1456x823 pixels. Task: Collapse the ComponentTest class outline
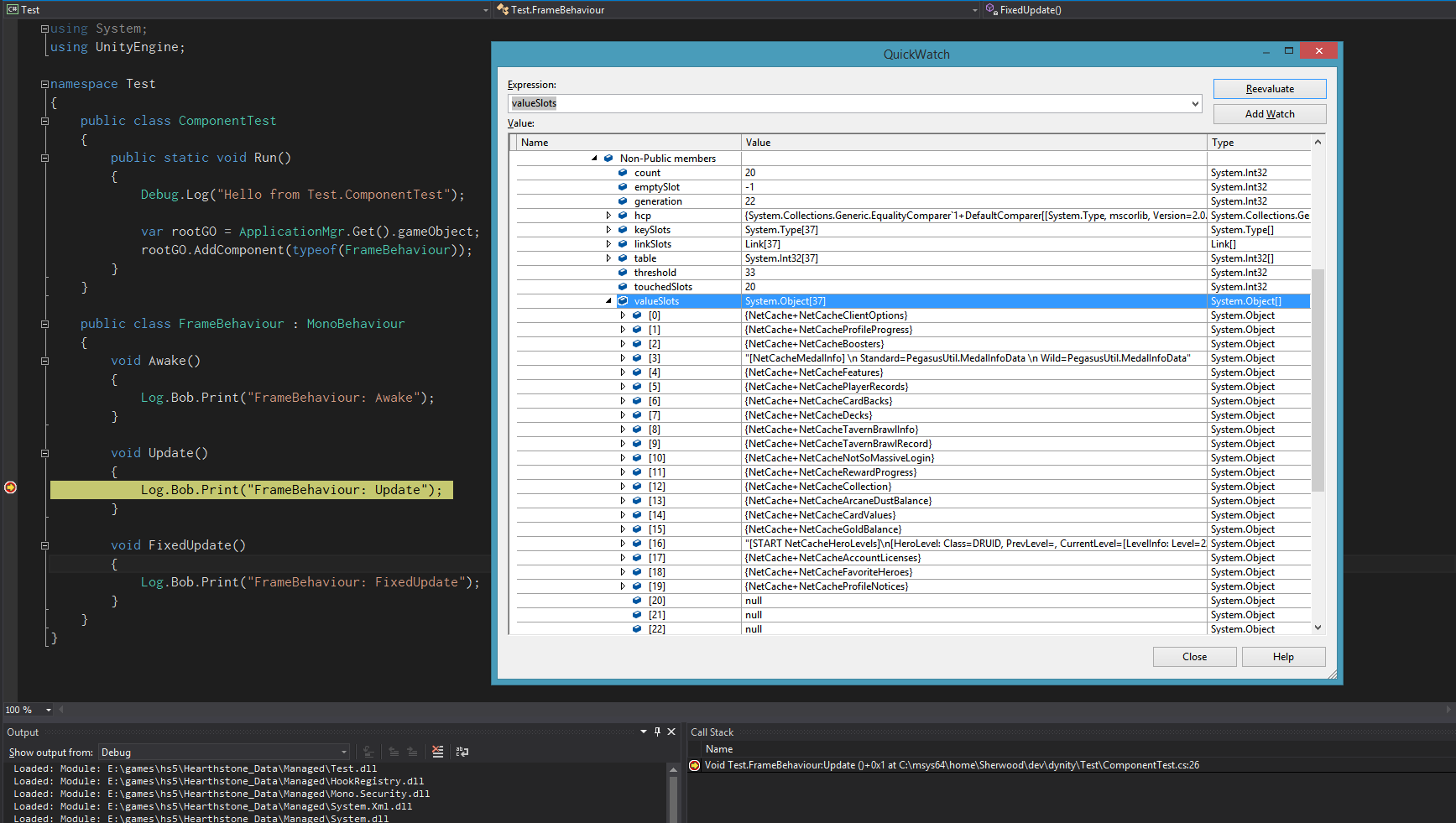click(44, 121)
